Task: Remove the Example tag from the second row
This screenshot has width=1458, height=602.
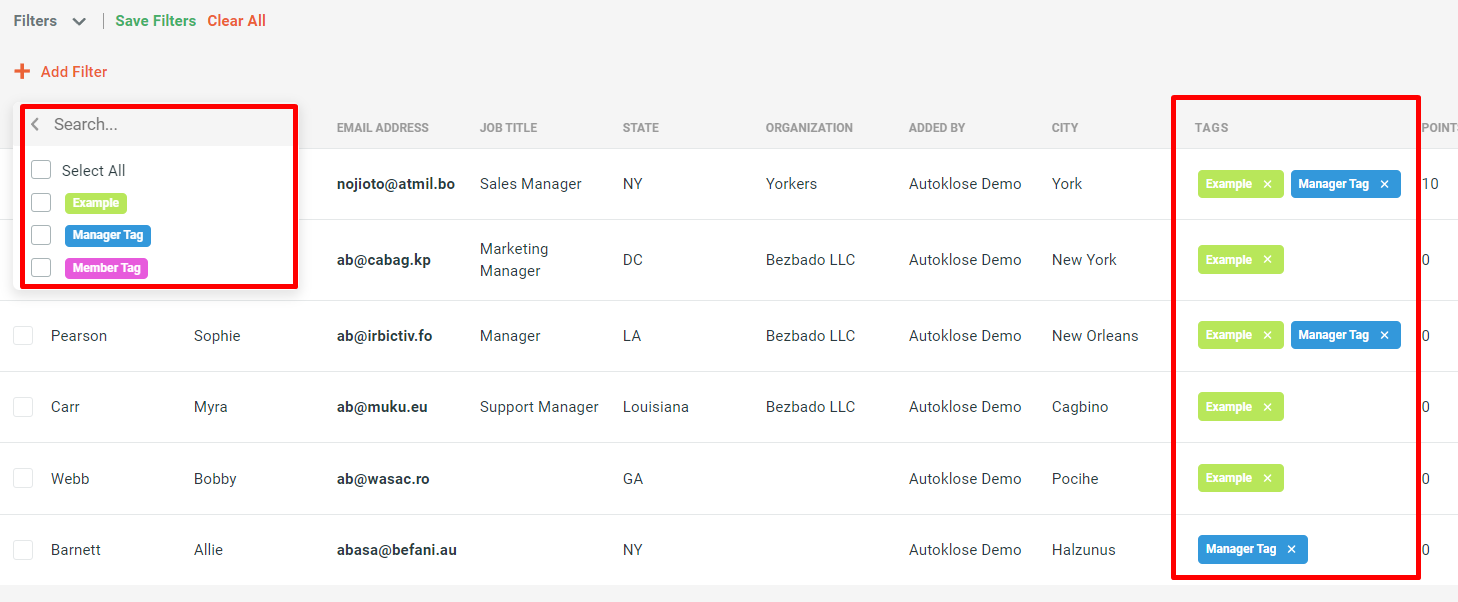Action: point(1267,259)
